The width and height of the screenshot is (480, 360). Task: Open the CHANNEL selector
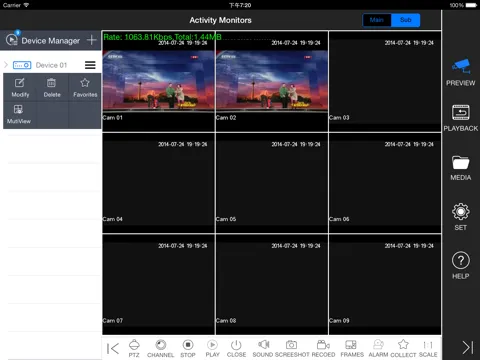160,348
